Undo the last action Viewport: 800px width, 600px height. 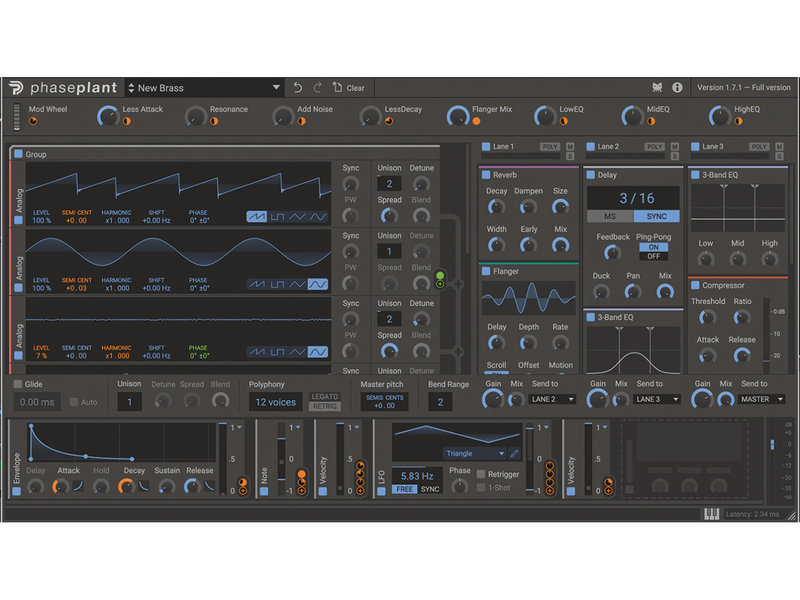tap(298, 88)
